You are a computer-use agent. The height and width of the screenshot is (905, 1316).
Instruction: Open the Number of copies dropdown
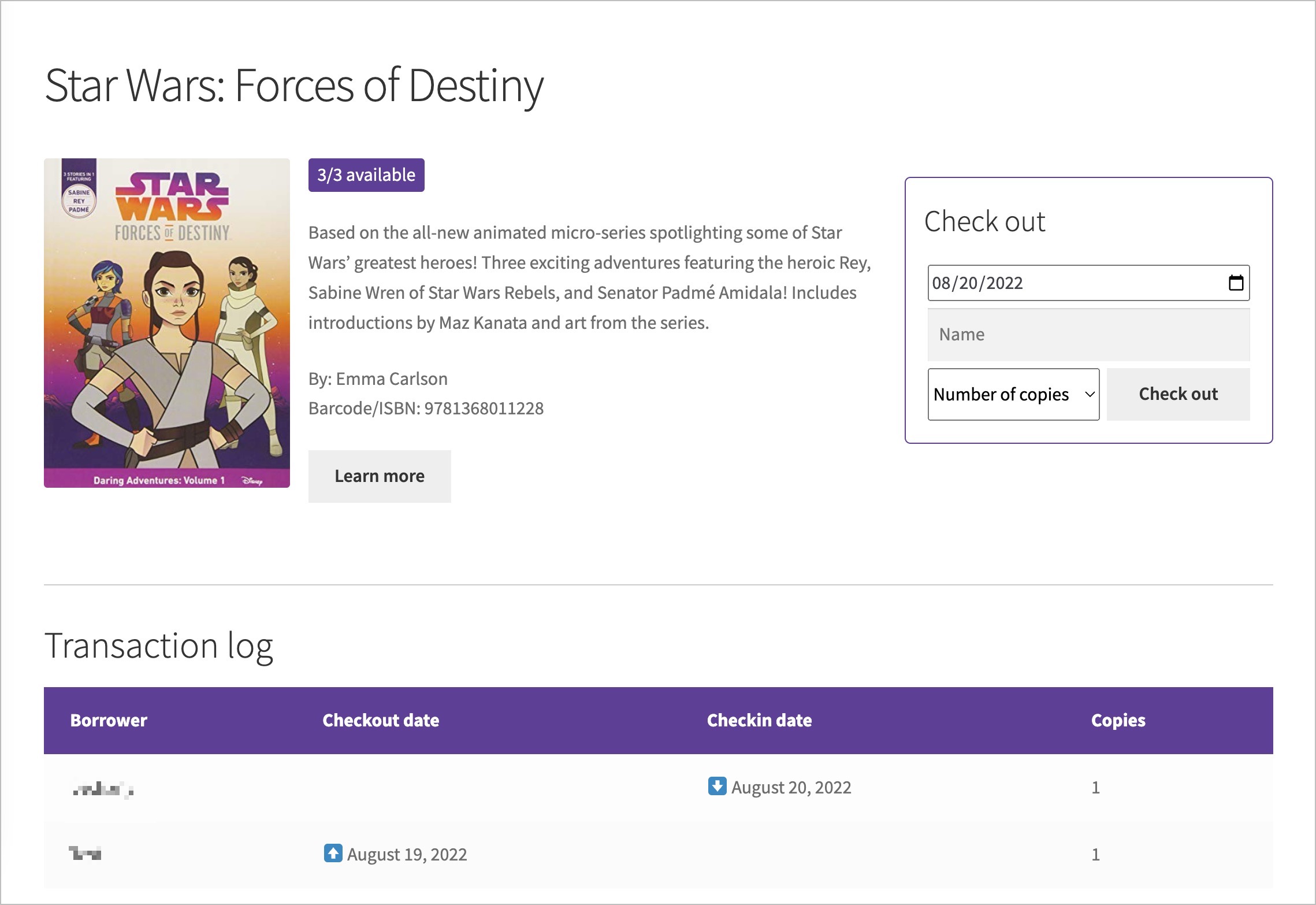[x=1013, y=394]
